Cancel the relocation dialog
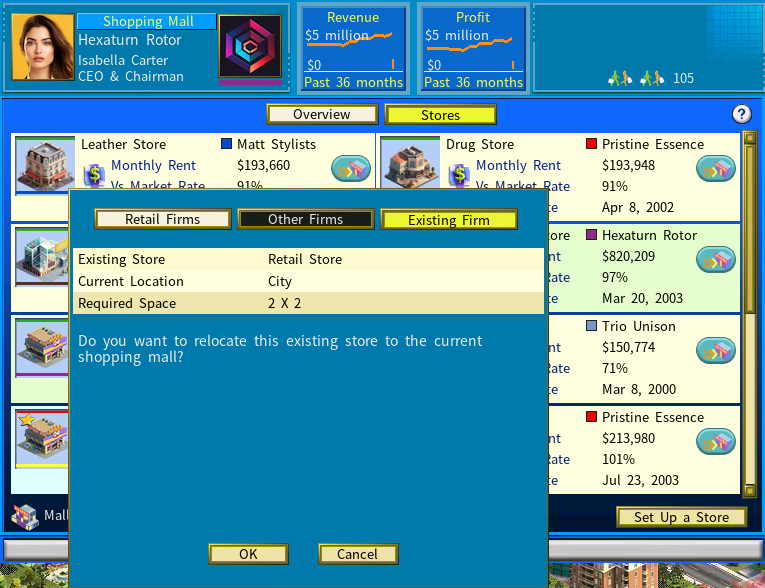The image size is (765, 588). click(x=357, y=554)
